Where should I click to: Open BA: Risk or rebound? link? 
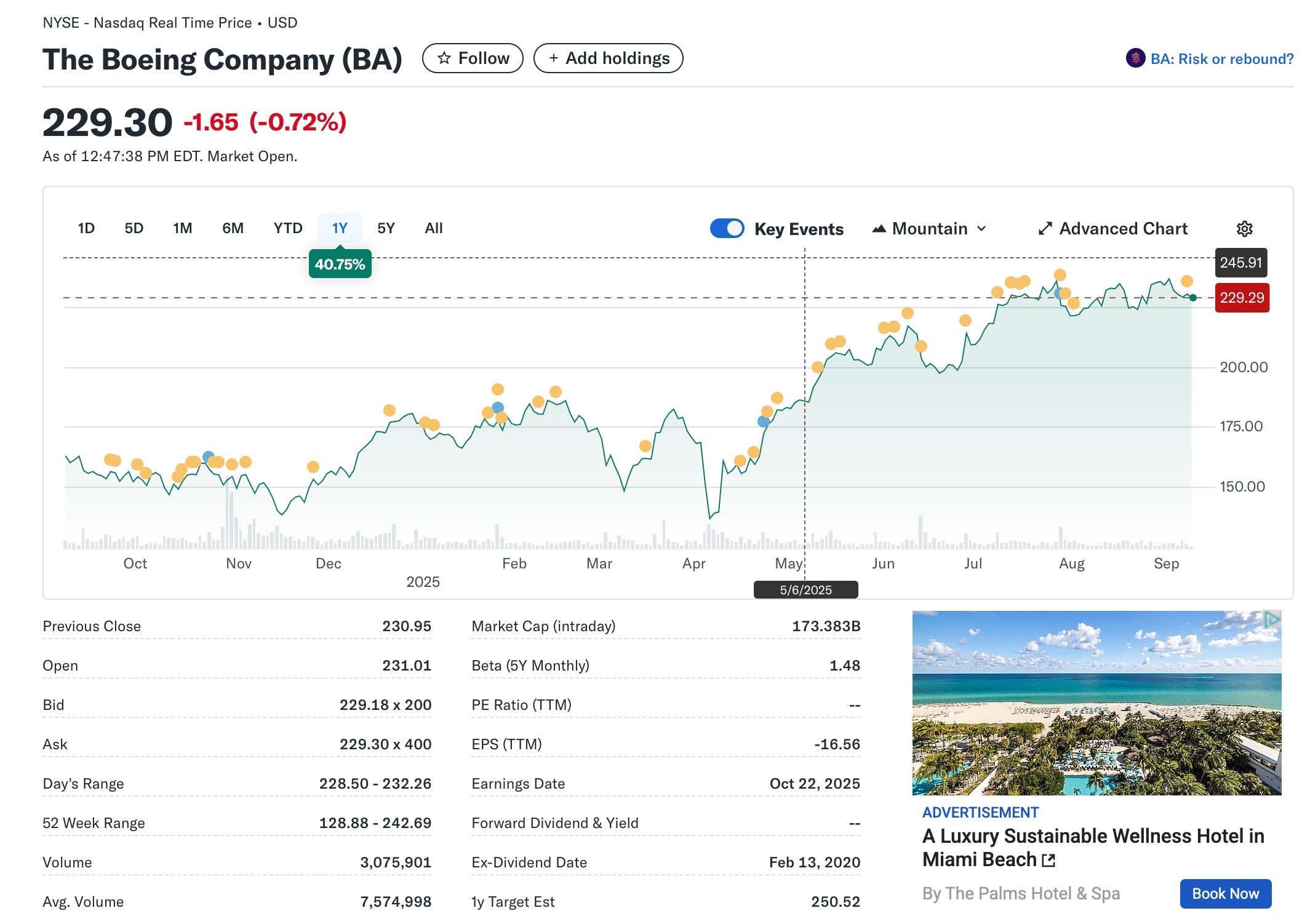[x=1221, y=59]
